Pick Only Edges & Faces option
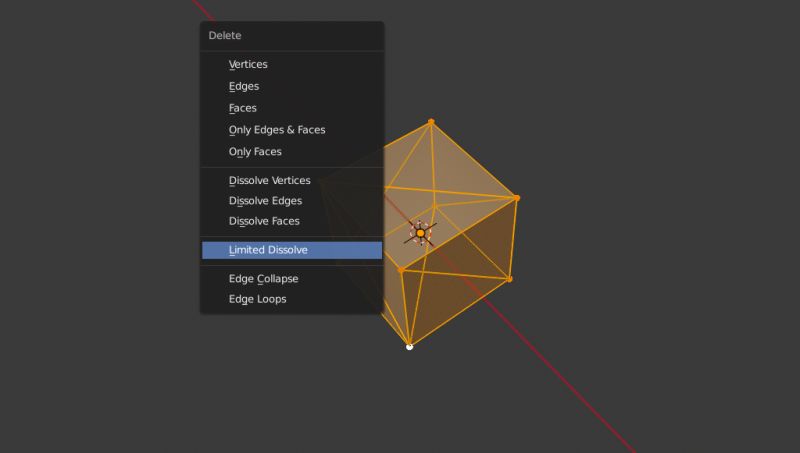 point(292,130)
